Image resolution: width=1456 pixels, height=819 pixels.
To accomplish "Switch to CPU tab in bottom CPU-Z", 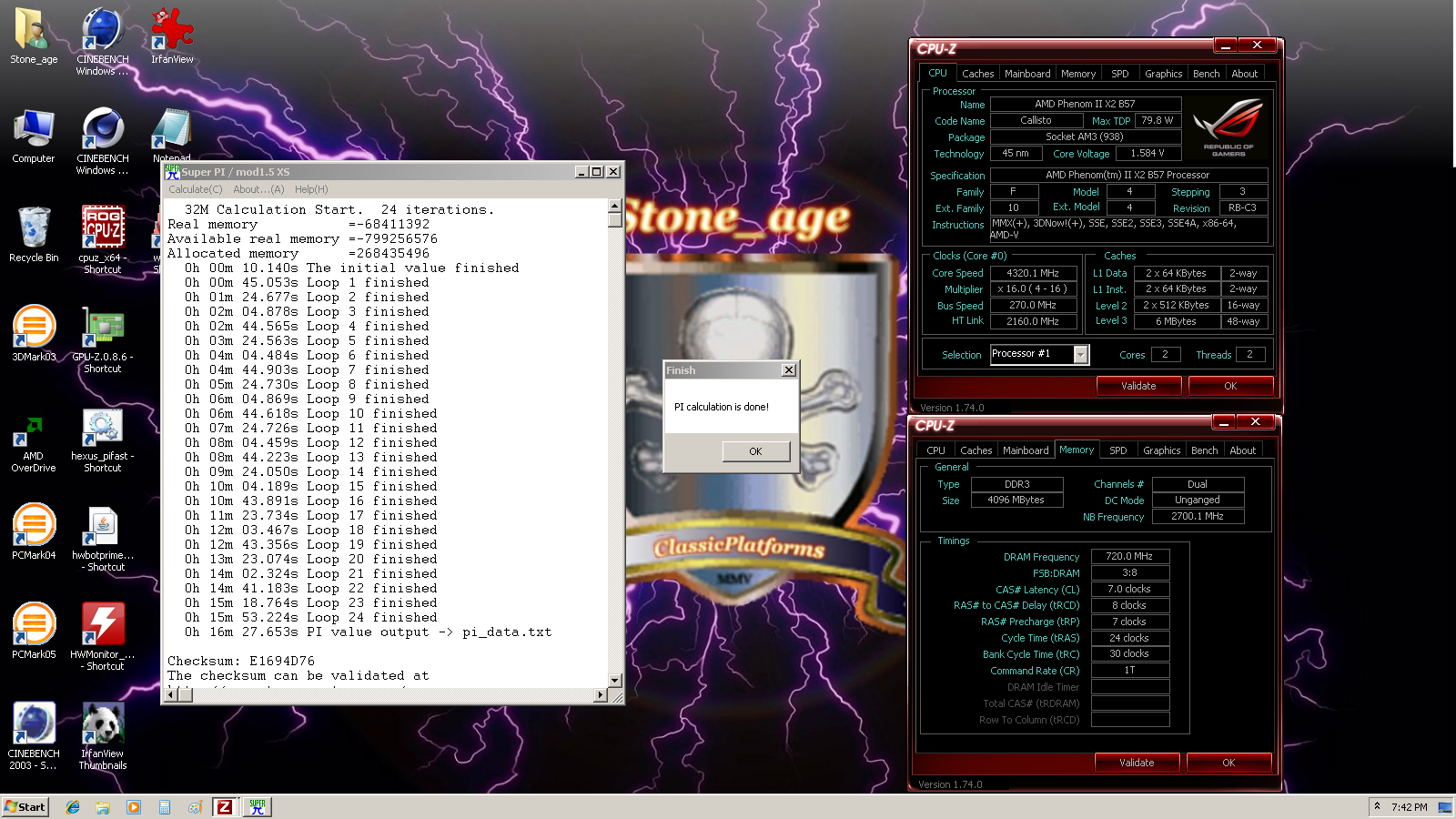I will pyautogui.click(x=935, y=450).
